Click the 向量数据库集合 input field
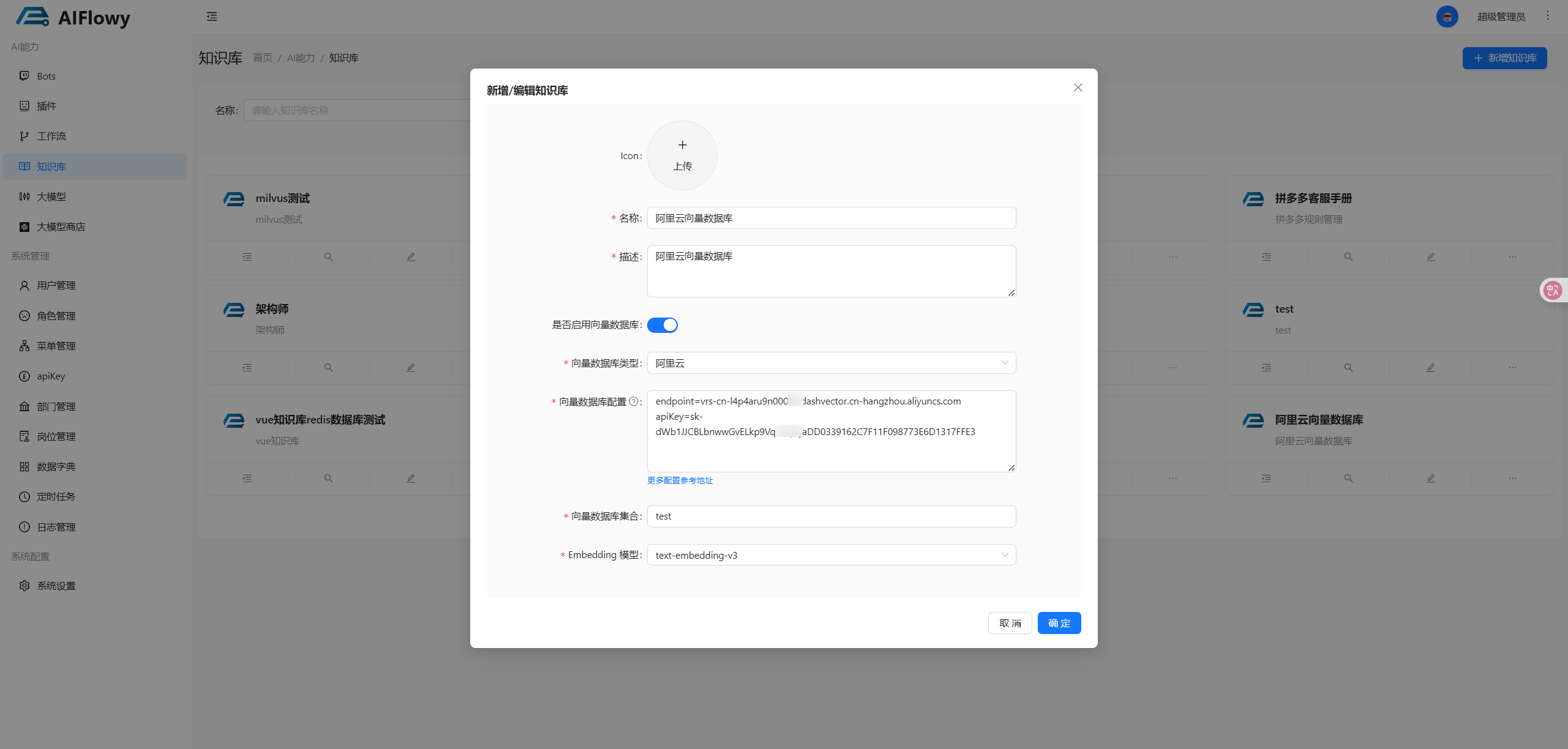The height and width of the screenshot is (749, 1568). pyautogui.click(x=831, y=516)
